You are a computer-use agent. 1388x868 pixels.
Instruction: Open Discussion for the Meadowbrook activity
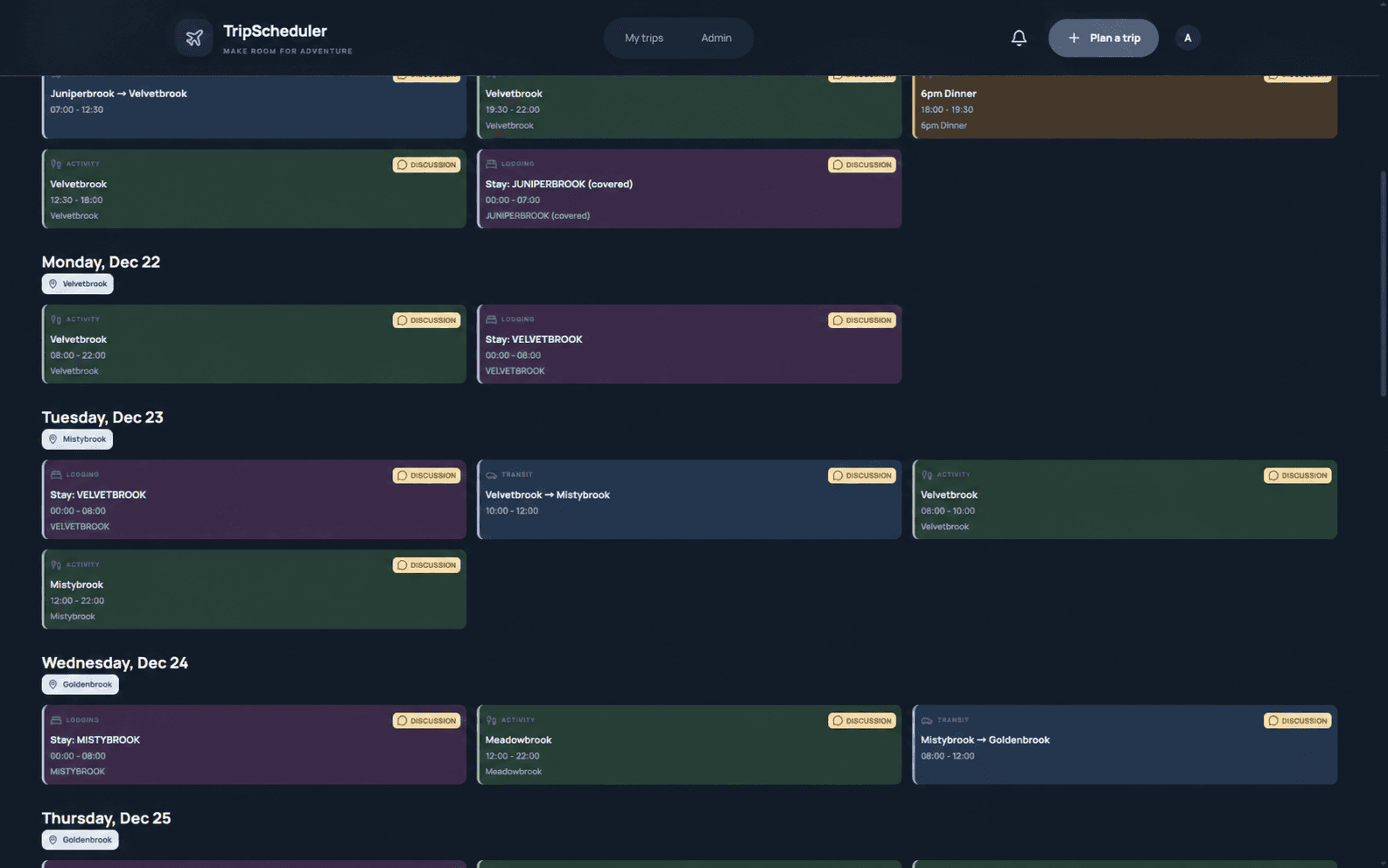[862, 721]
